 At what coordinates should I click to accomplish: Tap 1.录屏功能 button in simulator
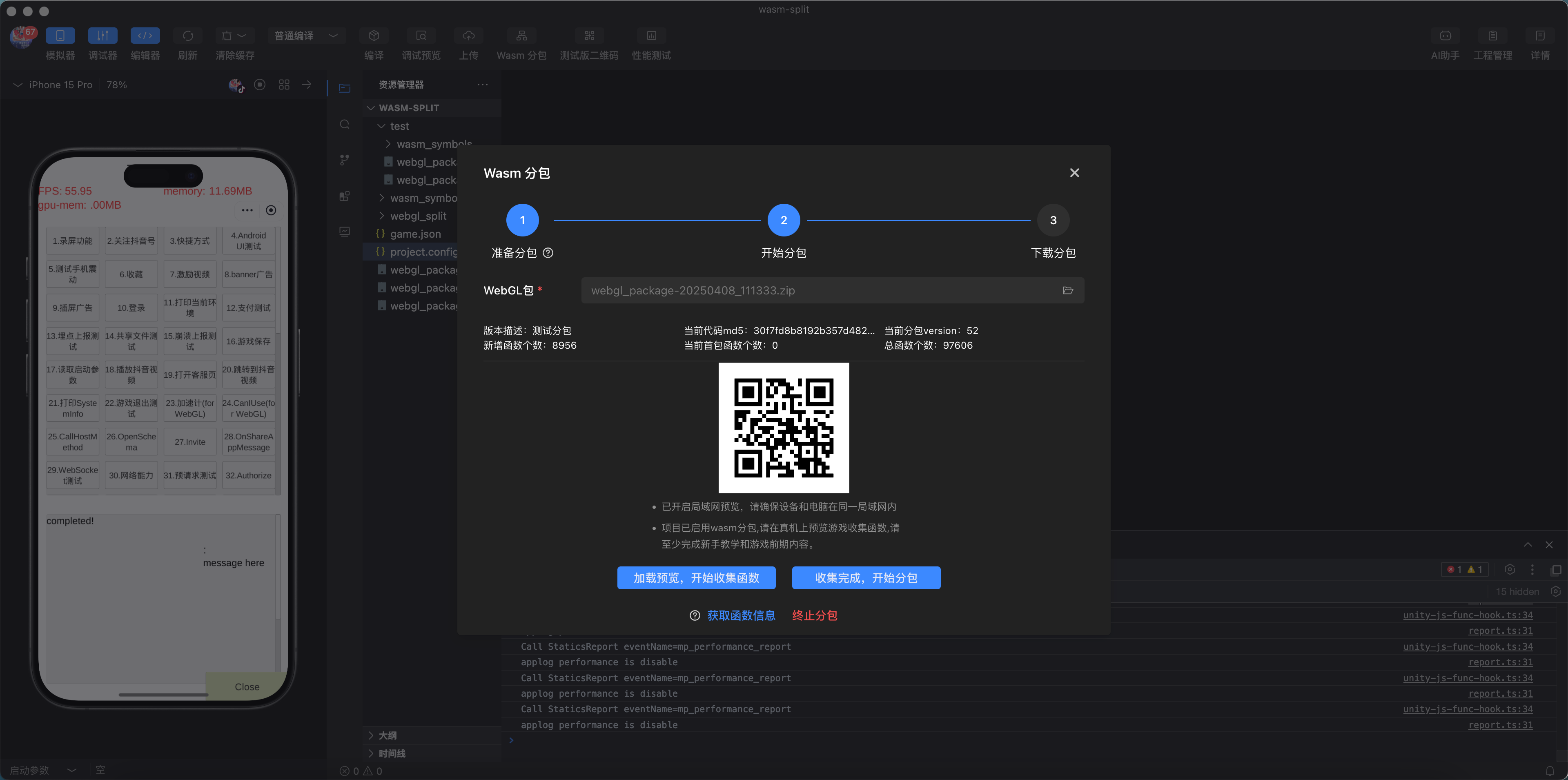pos(72,241)
